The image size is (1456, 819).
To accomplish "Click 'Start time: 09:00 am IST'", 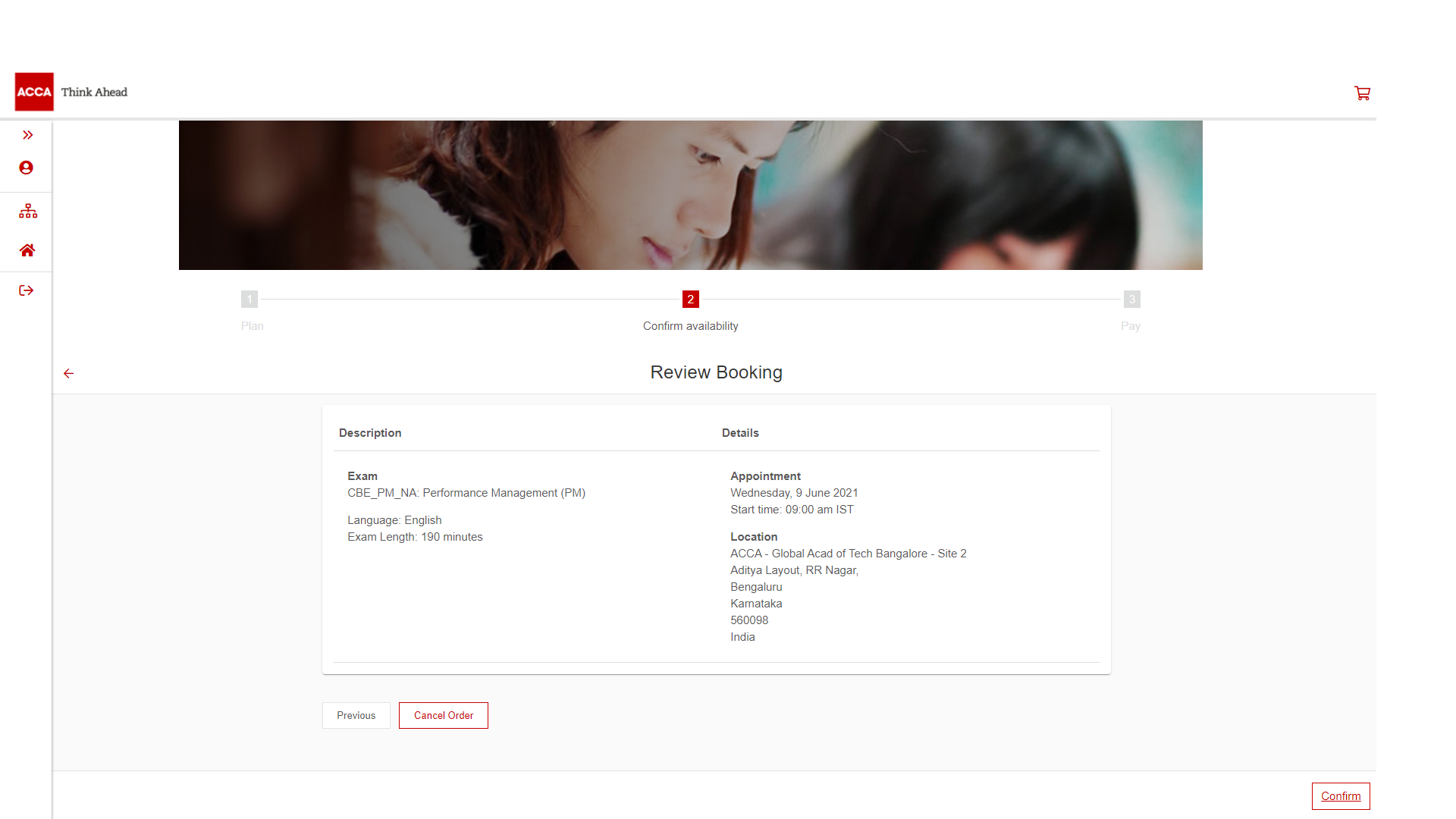I will [792, 510].
